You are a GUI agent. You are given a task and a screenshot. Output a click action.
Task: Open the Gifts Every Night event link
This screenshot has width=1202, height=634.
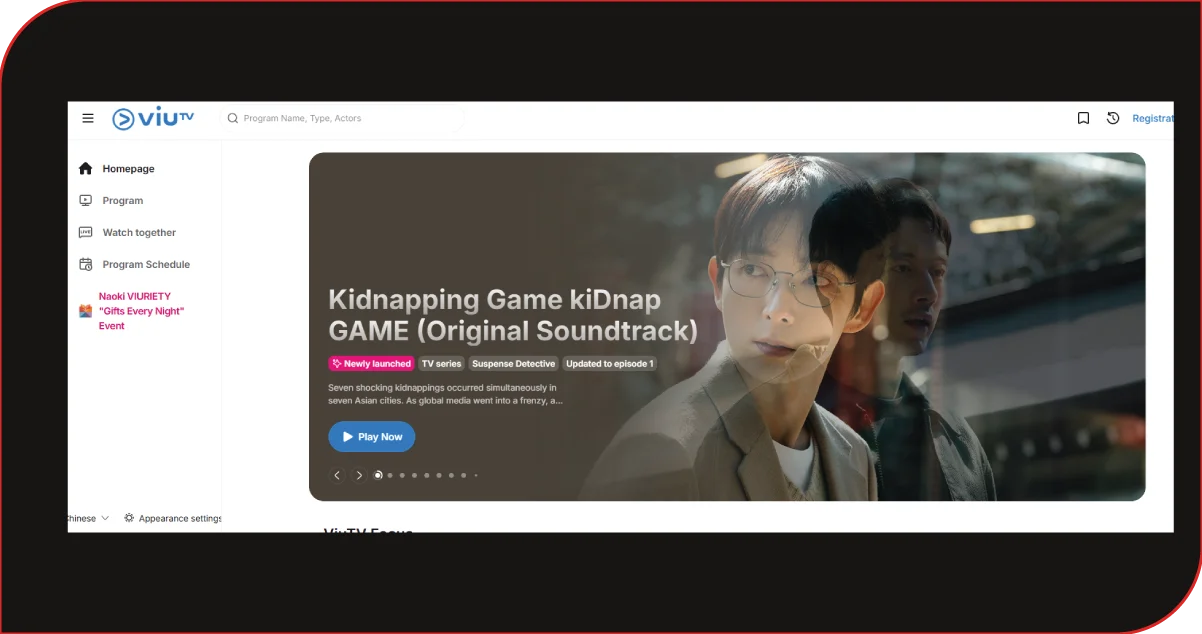click(141, 311)
